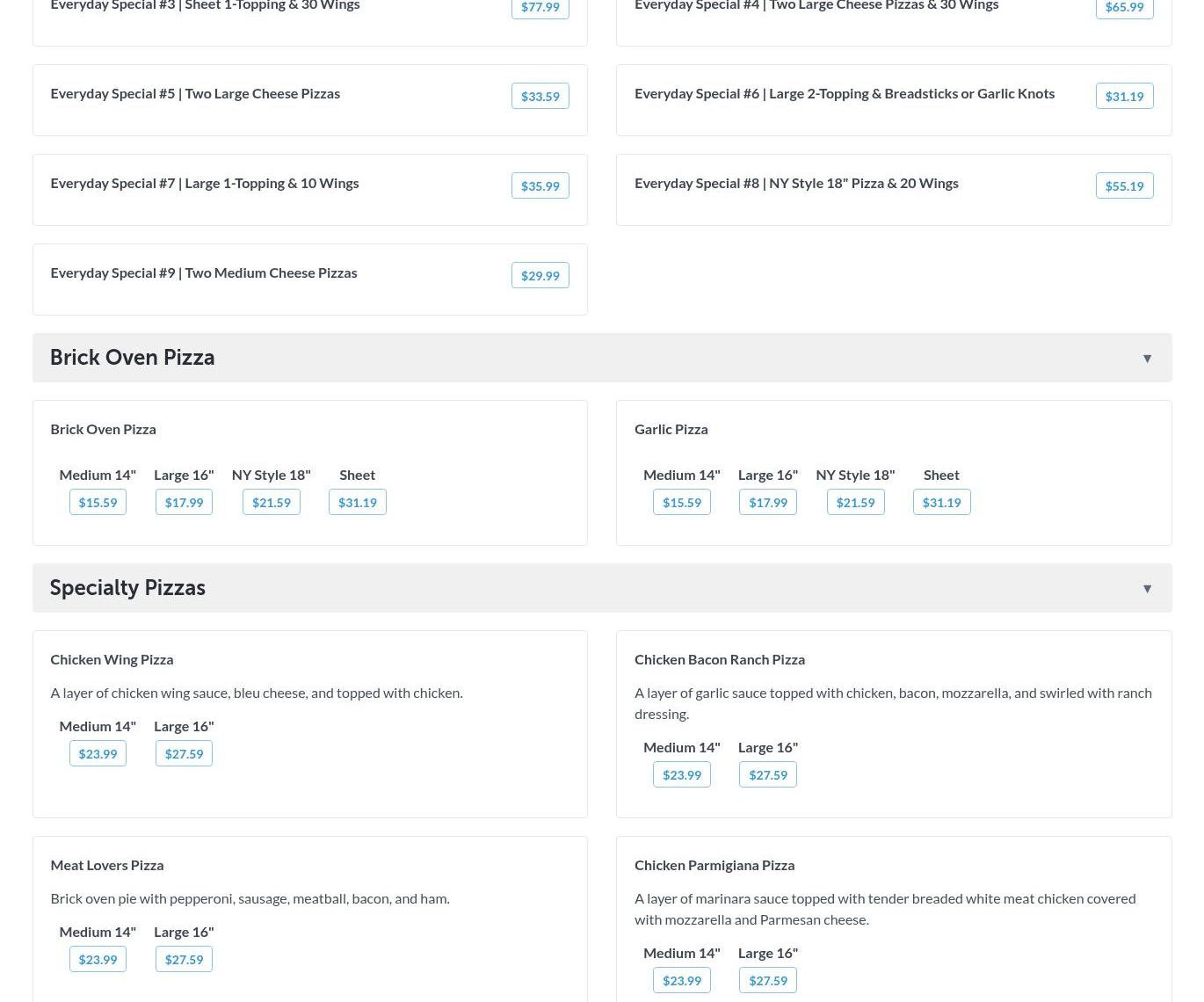Open the Chicken Wing Pizza item title
The height and width of the screenshot is (1002, 1204).
pyautogui.click(x=112, y=659)
